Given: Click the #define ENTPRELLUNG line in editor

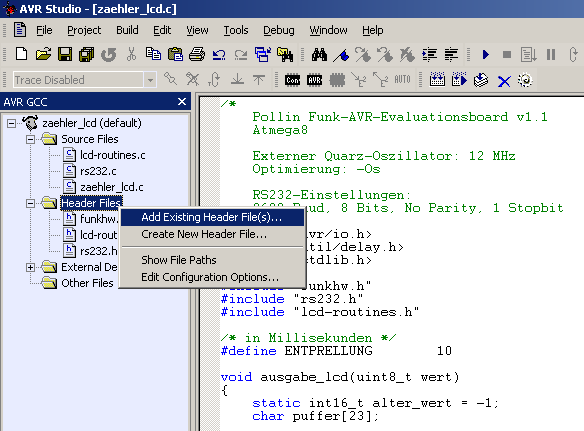Looking at the screenshot, I should pos(336,351).
